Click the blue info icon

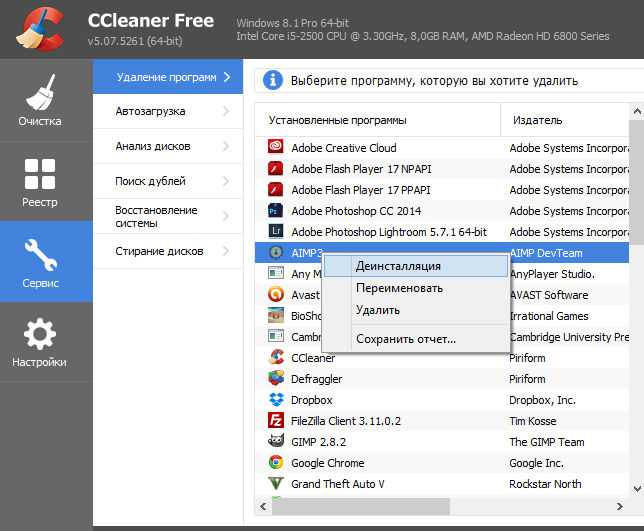click(273, 80)
